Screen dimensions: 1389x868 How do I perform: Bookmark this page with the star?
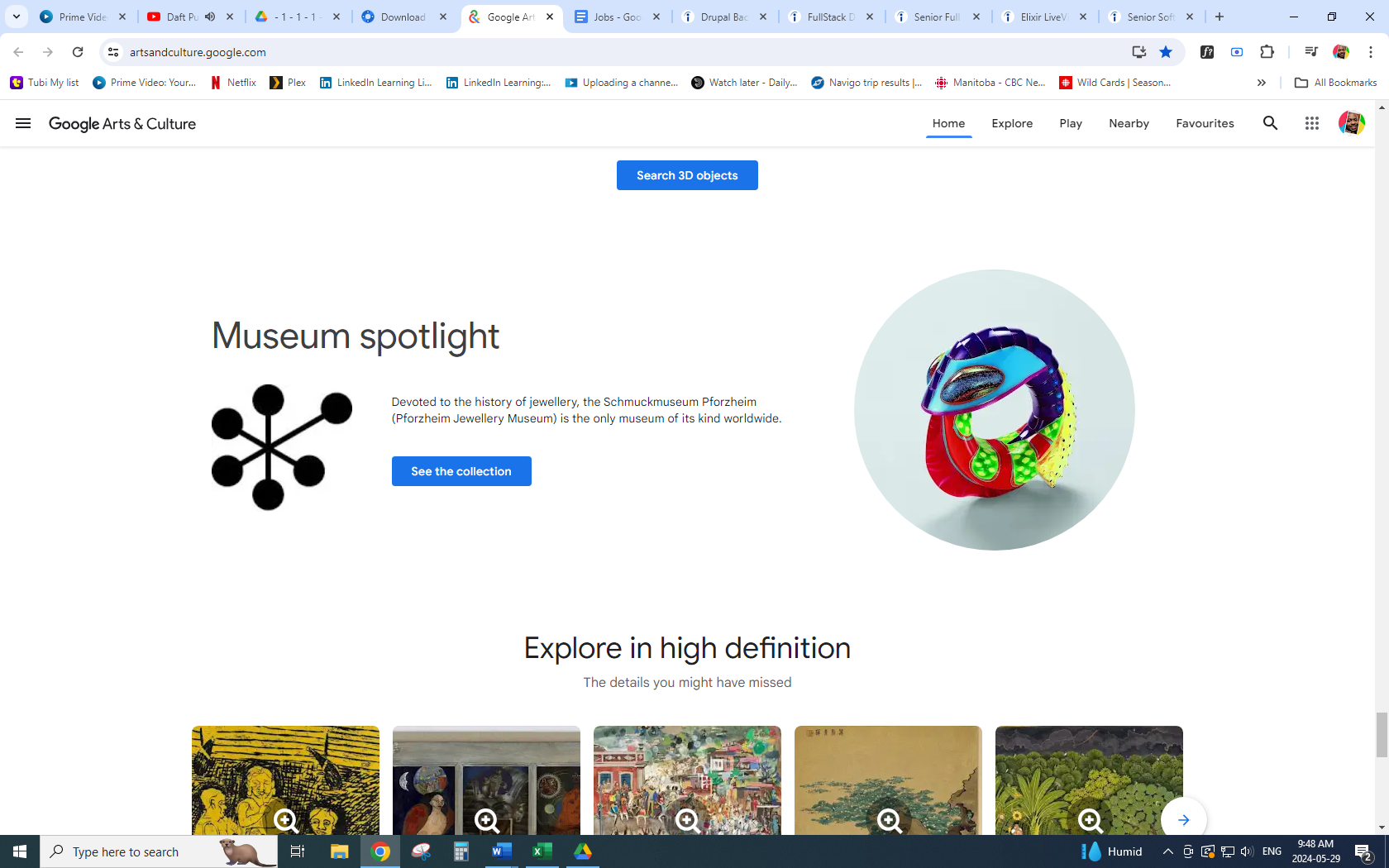1166,52
